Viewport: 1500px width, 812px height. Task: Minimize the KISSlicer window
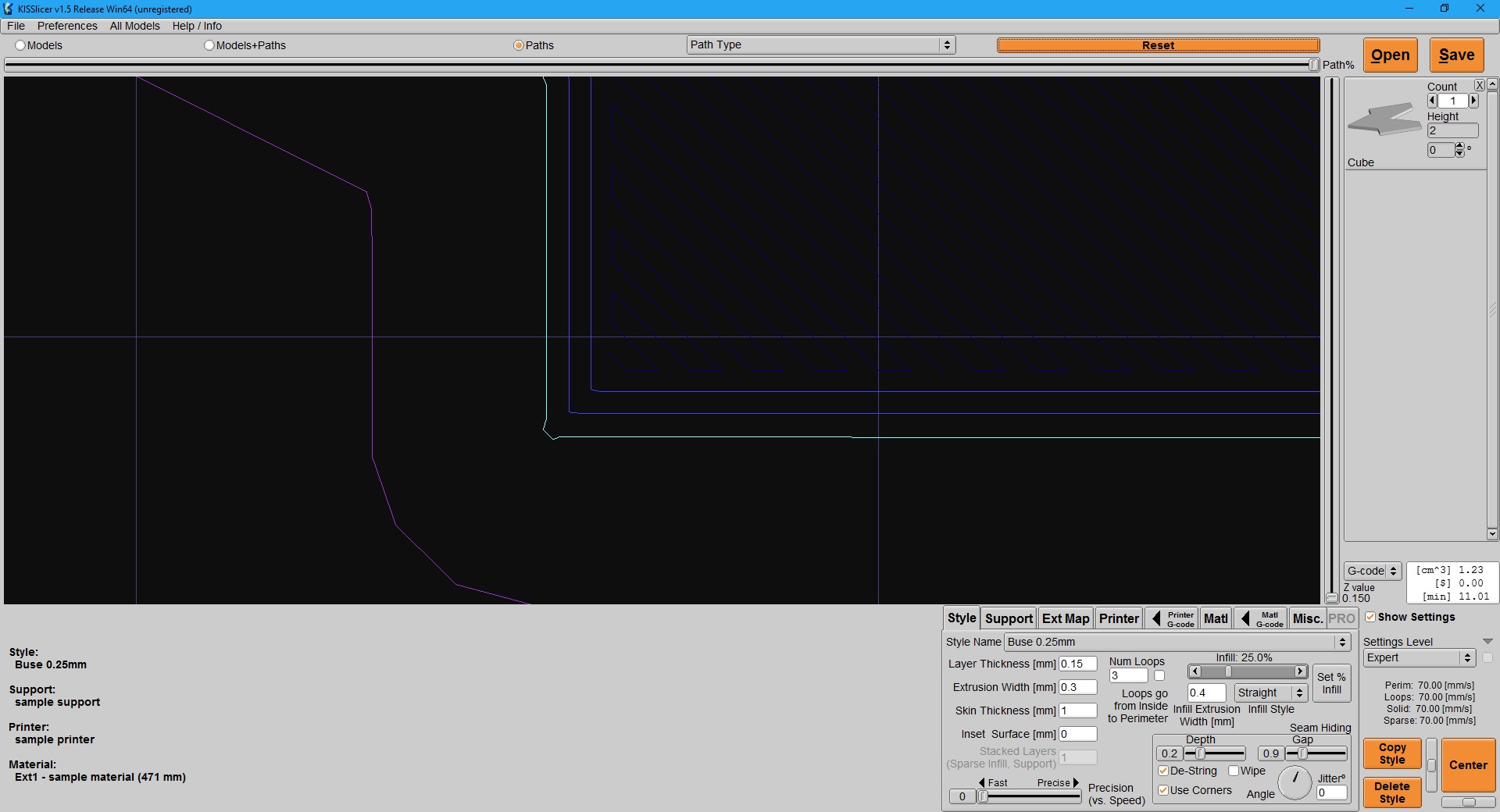(x=1409, y=9)
